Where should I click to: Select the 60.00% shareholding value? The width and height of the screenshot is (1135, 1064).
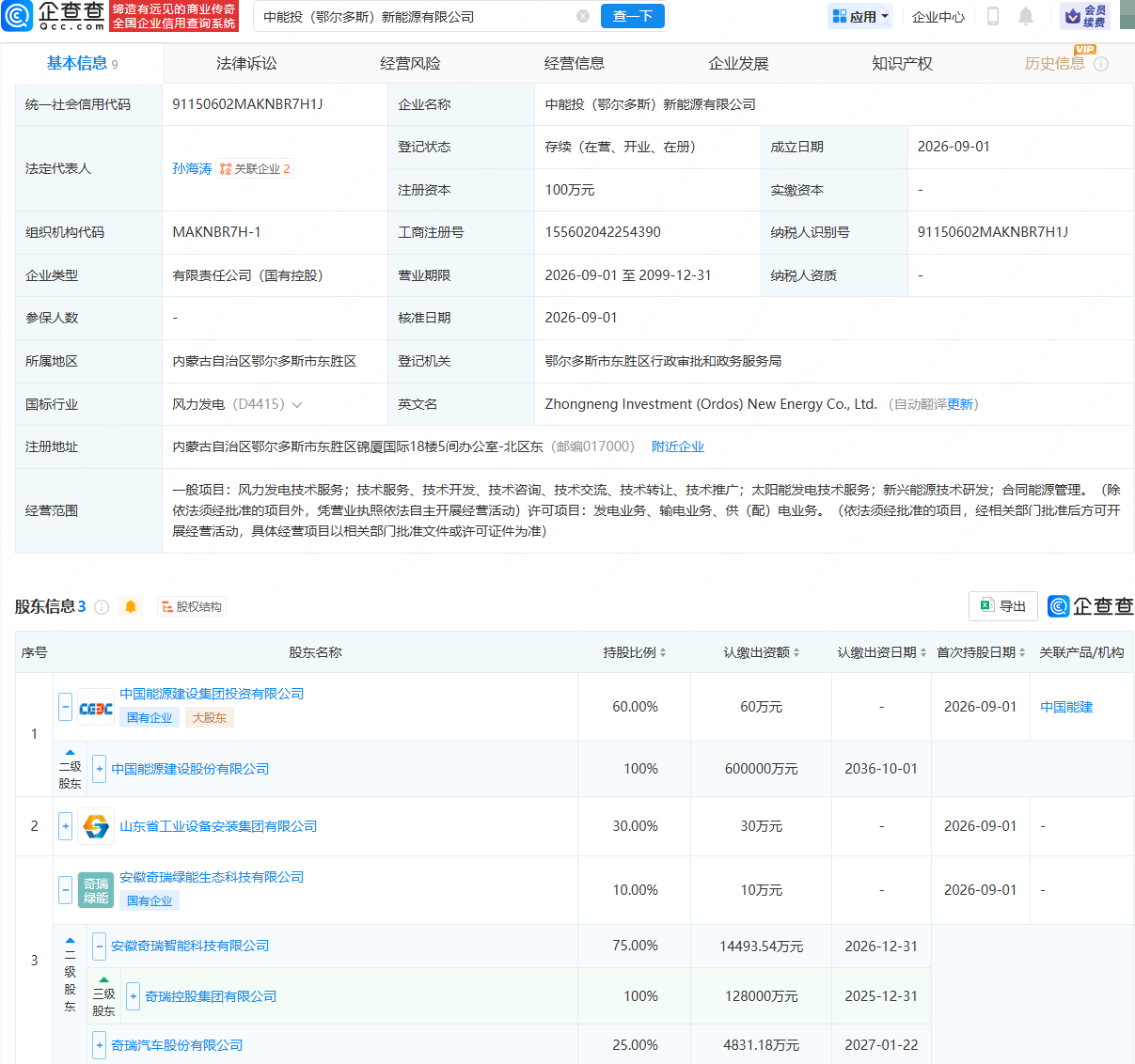[636, 707]
